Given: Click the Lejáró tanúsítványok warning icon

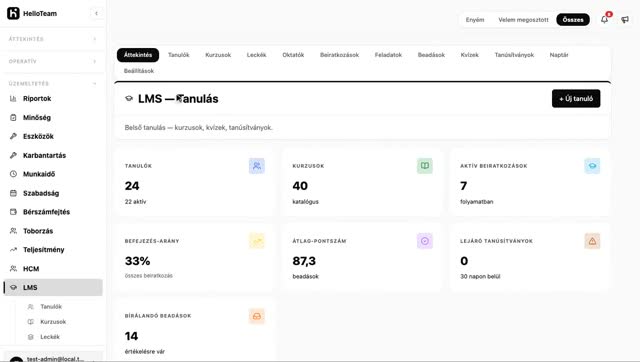Looking at the screenshot, I should [x=592, y=241].
